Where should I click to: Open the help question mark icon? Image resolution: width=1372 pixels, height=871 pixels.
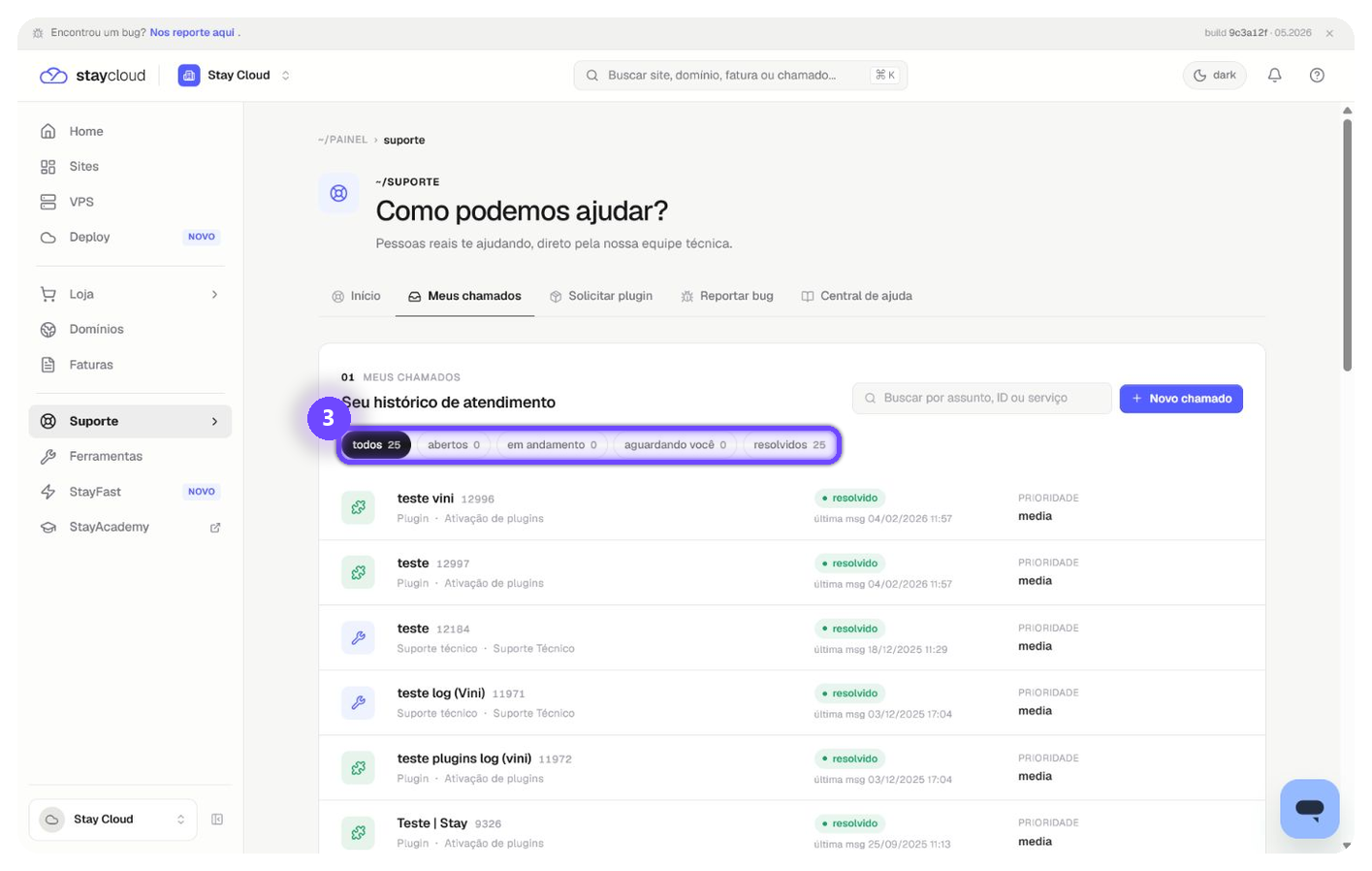point(1317,75)
